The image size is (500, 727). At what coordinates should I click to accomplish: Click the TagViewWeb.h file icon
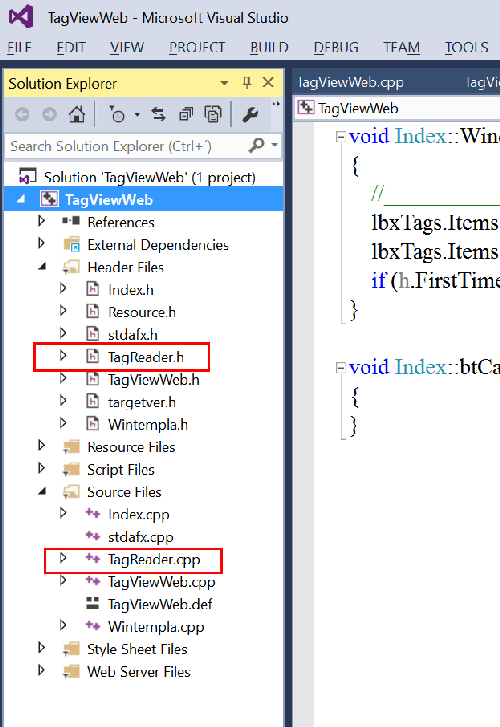coord(93,379)
